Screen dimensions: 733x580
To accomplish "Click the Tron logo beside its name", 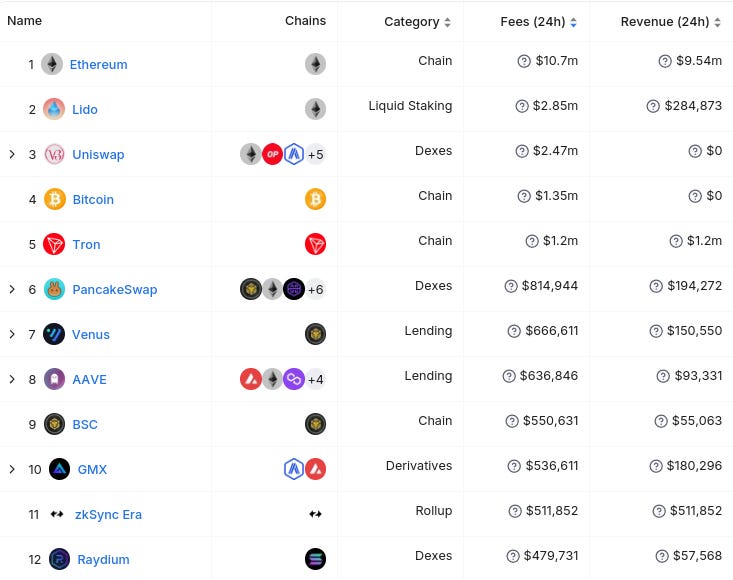I will 54,244.
